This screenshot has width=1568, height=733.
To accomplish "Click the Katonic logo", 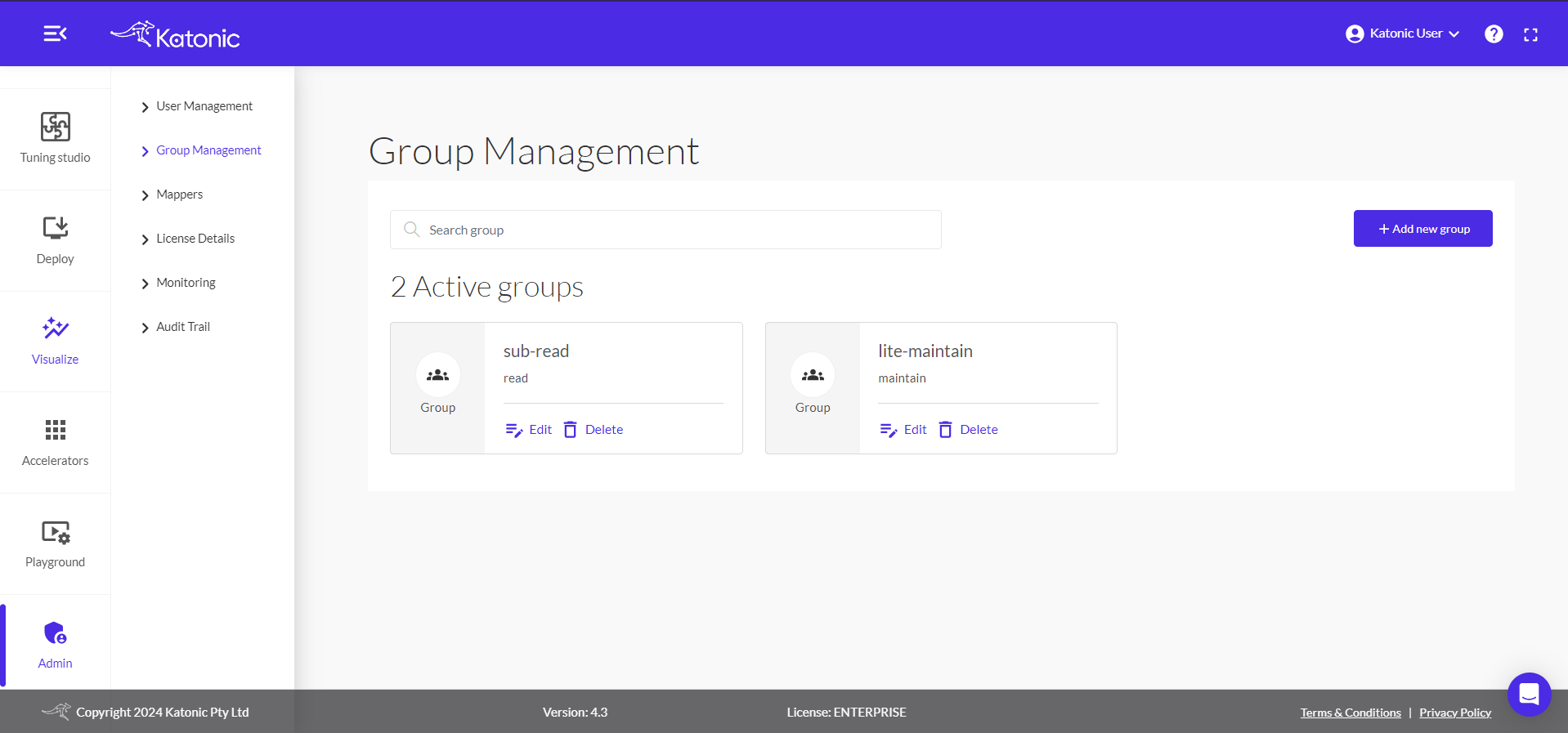I will tap(175, 34).
